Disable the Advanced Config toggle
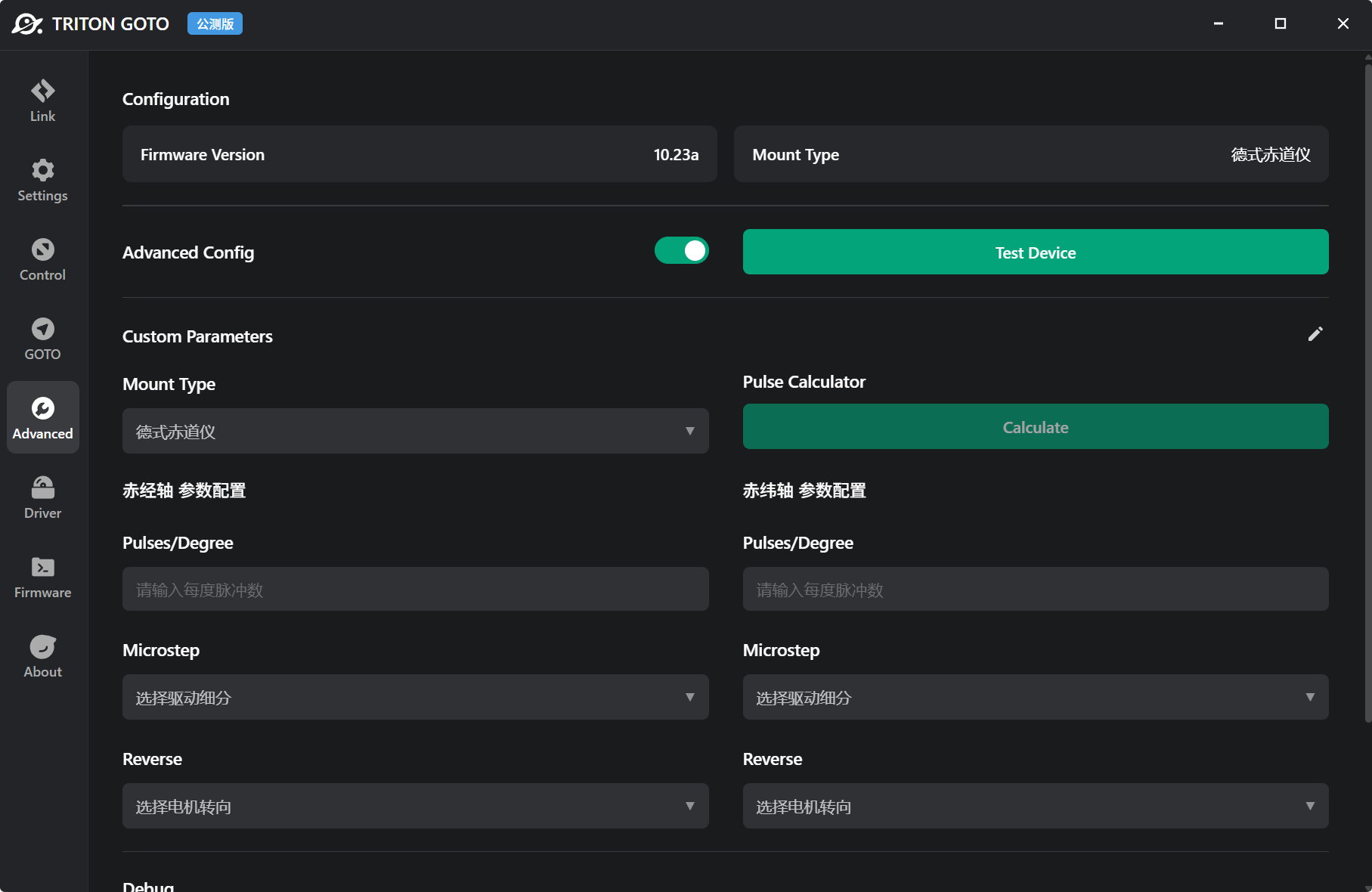The image size is (1372, 892). (x=681, y=251)
